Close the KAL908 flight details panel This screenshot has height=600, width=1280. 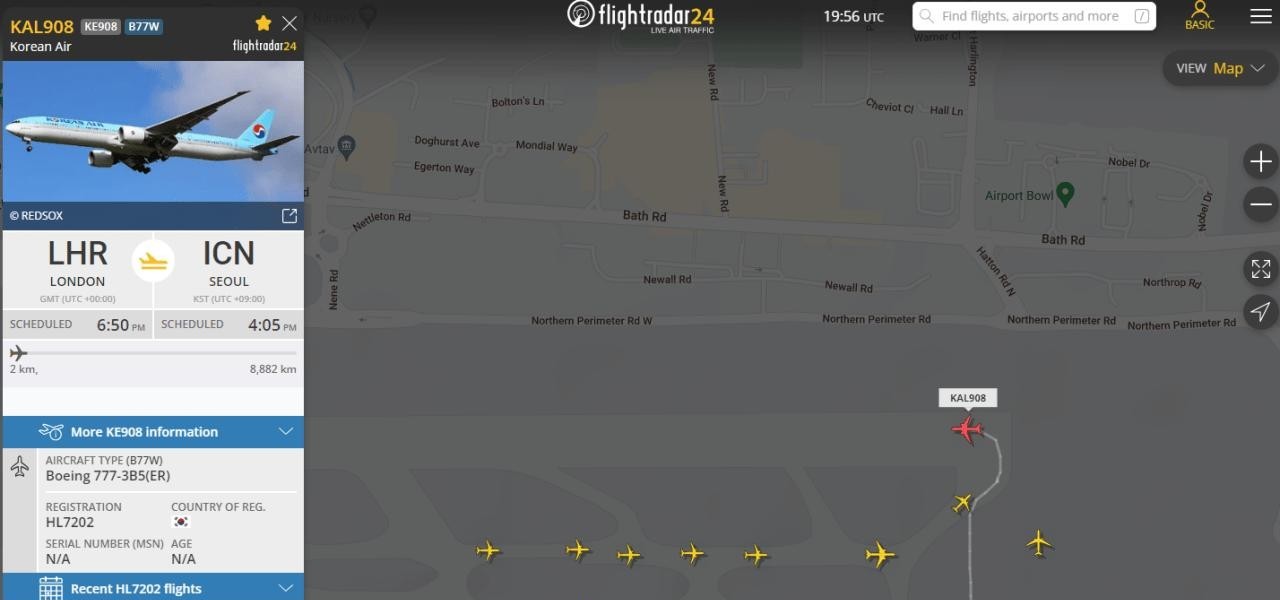(289, 23)
